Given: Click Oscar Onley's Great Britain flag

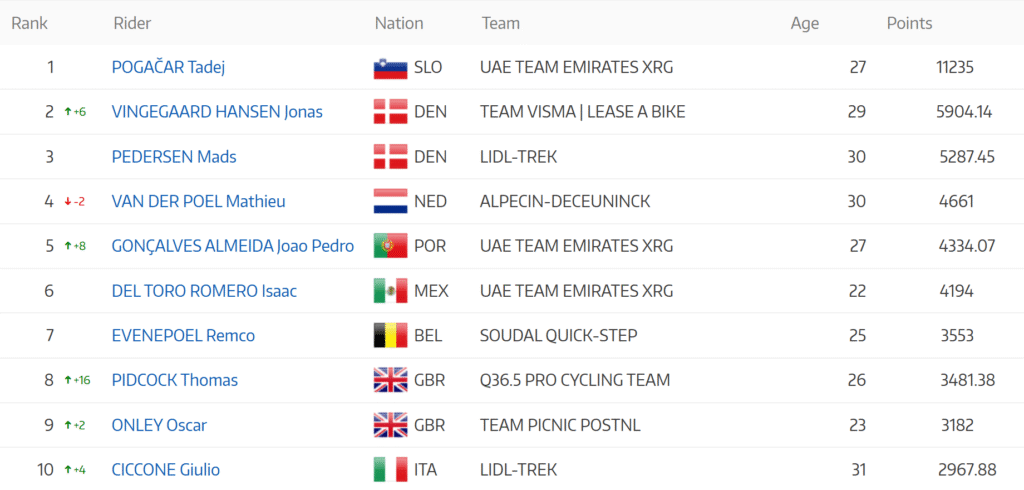Looking at the screenshot, I should (x=391, y=425).
